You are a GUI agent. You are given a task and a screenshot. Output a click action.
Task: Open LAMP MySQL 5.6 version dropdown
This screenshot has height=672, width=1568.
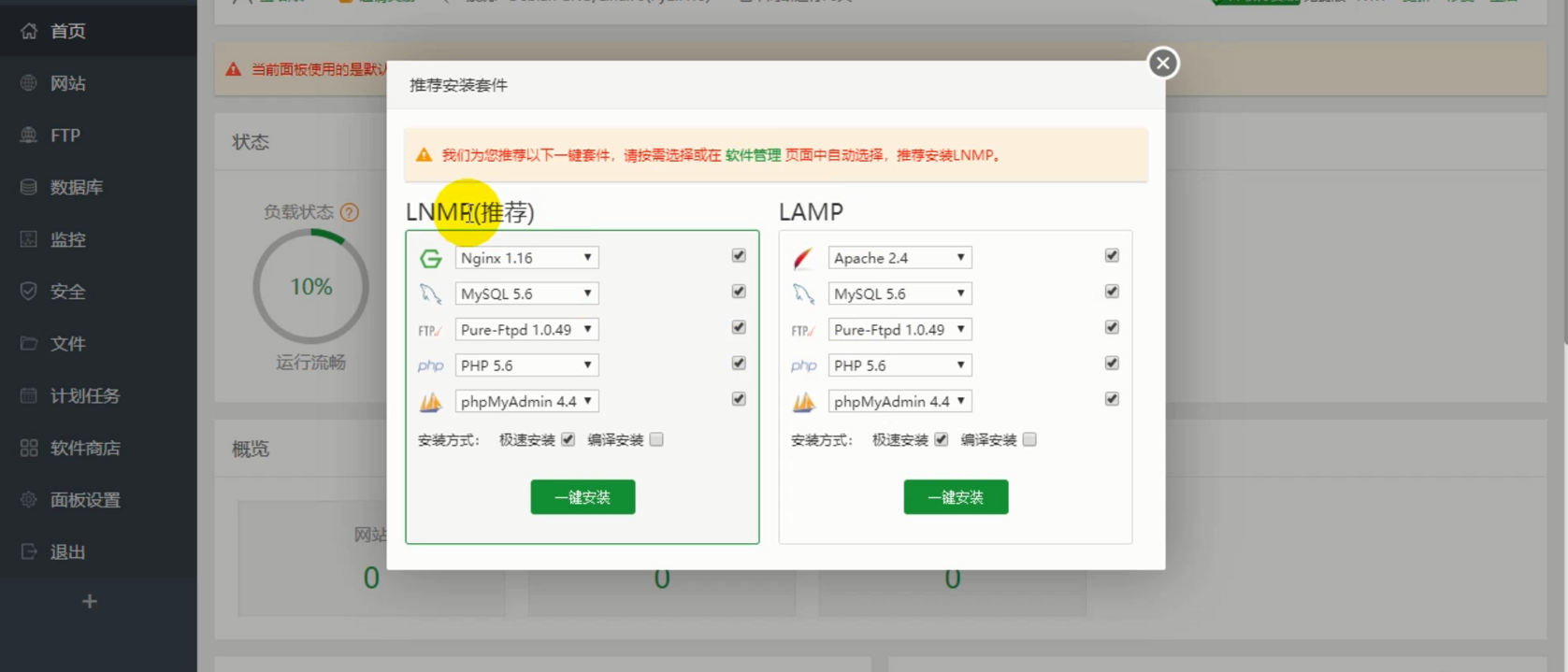coord(899,293)
